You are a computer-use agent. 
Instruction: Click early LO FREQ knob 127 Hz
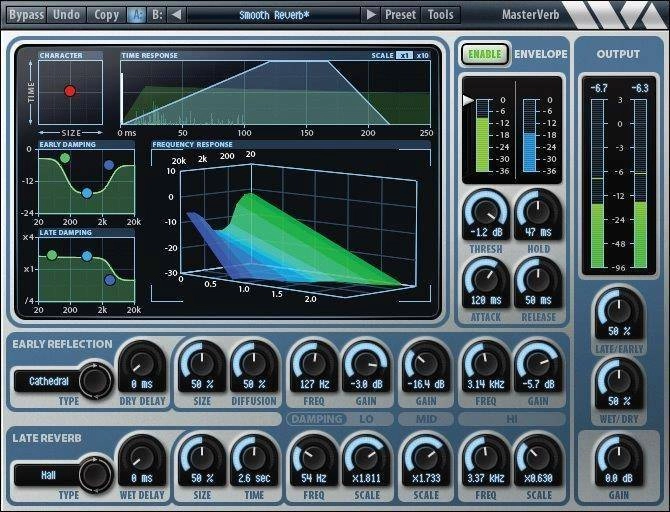click(x=314, y=366)
